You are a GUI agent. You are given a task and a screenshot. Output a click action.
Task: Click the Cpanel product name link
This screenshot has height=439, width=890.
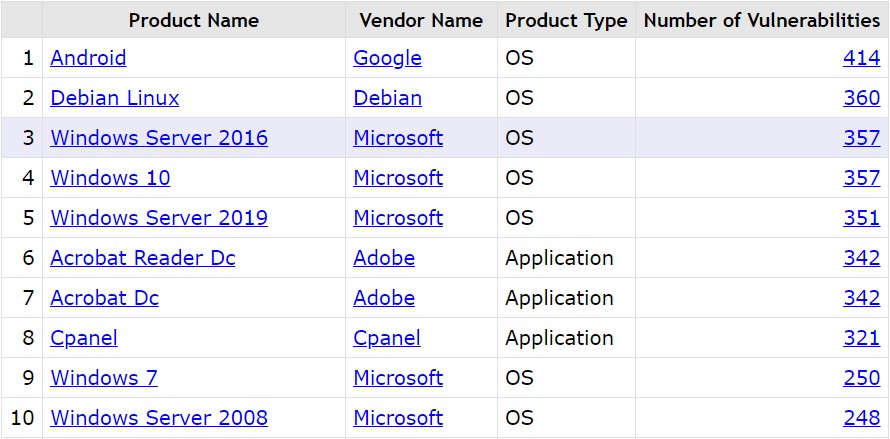[84, 338]
